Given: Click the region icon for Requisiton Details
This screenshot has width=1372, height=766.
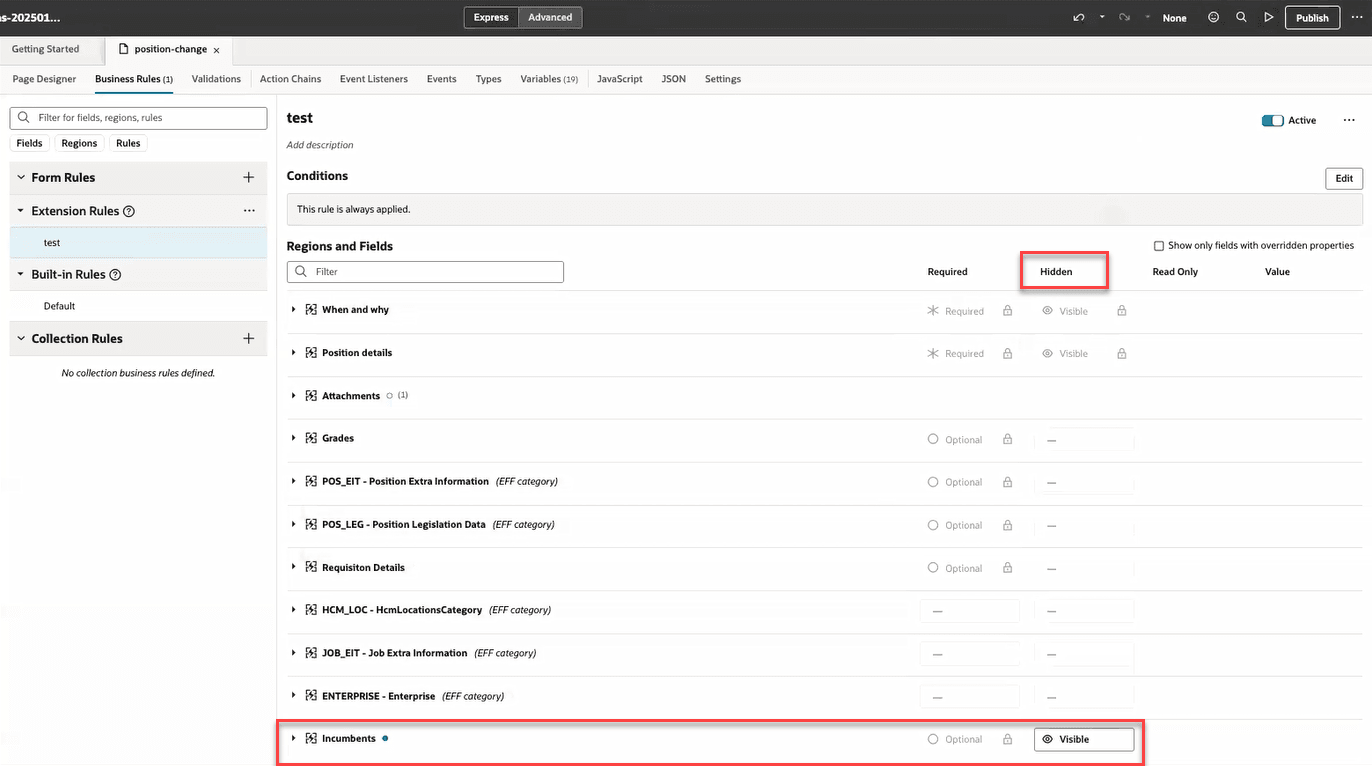Looking at the screenshot, I should pyautogui.click(x=311, y=567).
